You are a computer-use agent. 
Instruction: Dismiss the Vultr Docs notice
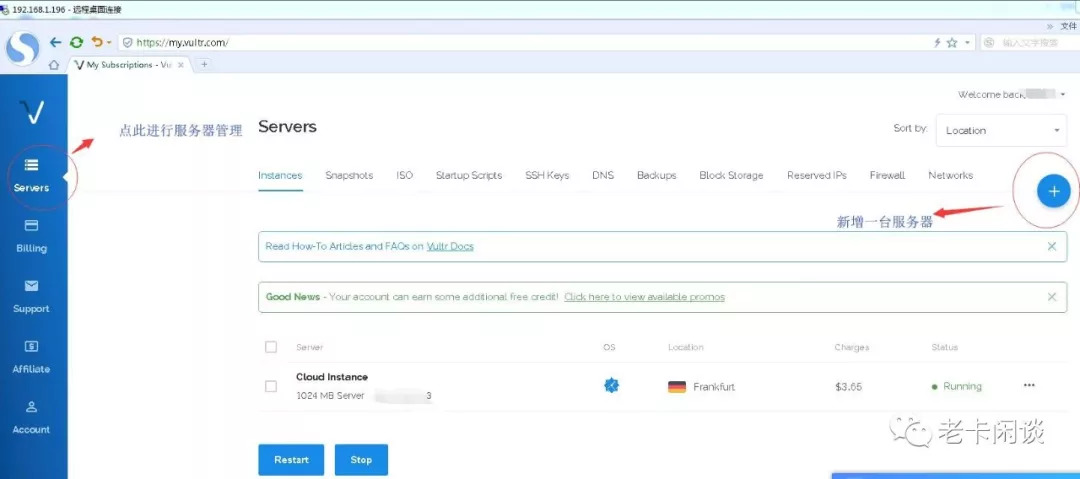tap(1052, 246)
